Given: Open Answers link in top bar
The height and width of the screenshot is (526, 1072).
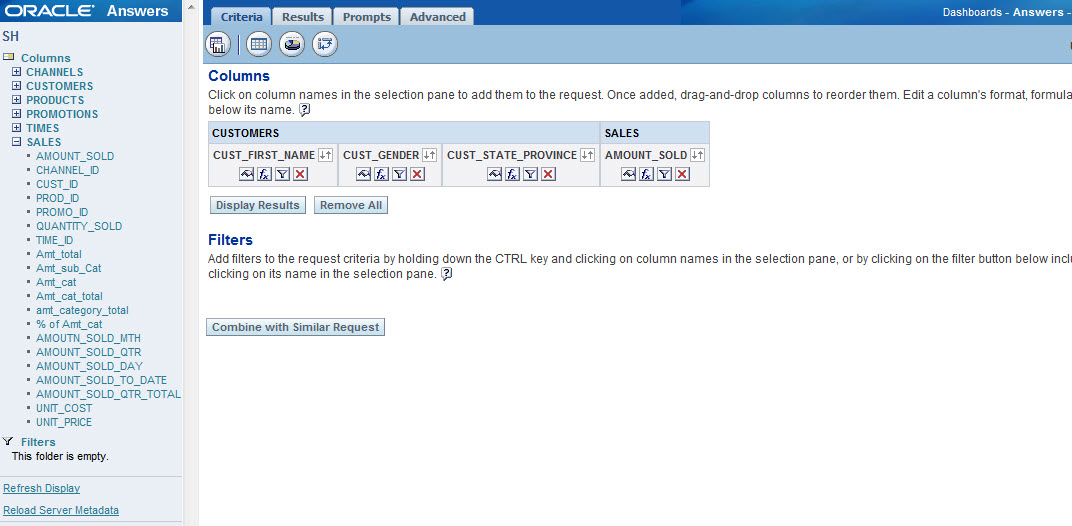Looking at the screenshot, I should (1036, 12).
